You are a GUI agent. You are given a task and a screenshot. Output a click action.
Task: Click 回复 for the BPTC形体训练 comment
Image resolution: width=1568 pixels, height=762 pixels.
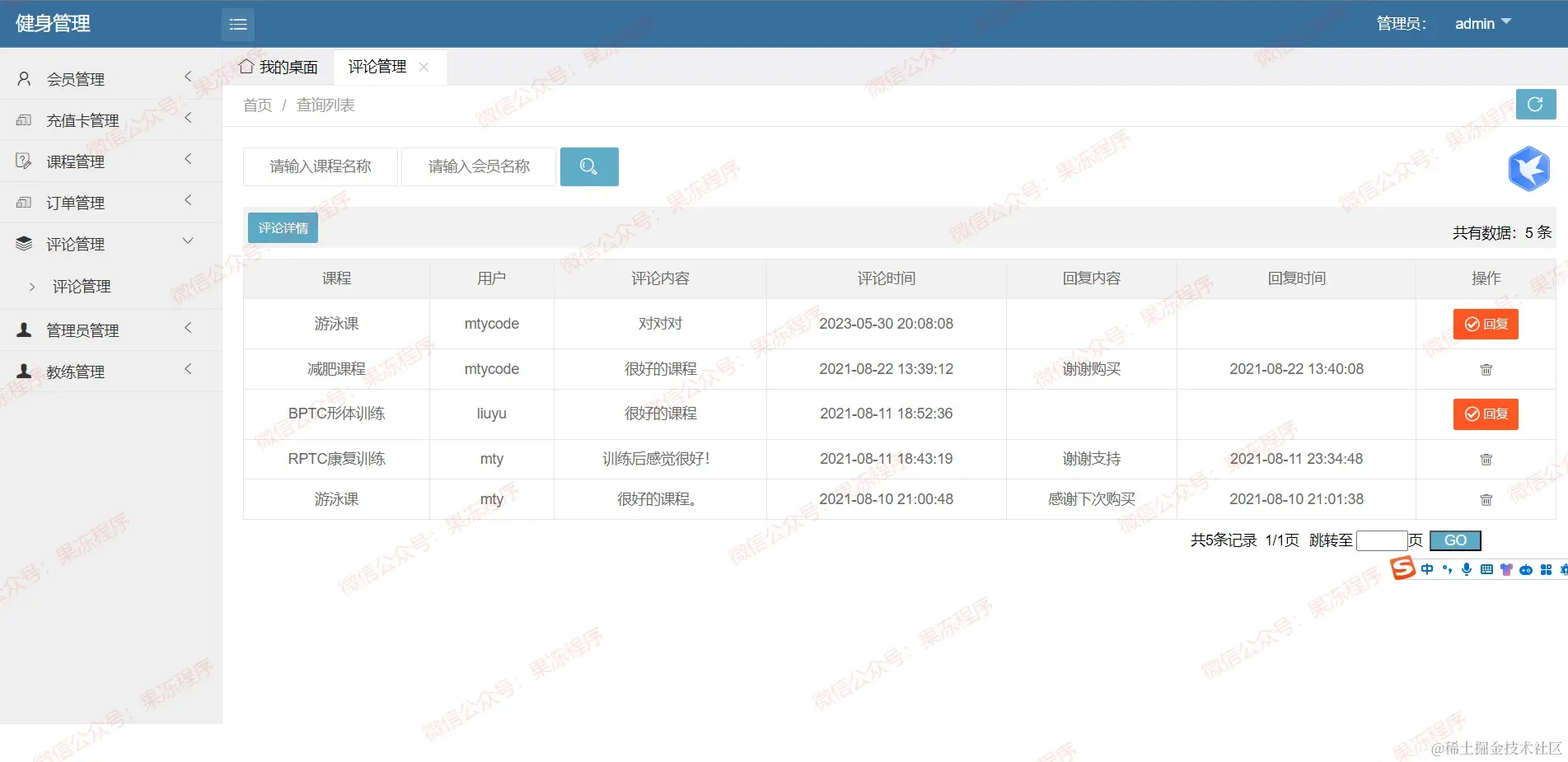(1486, 414)
